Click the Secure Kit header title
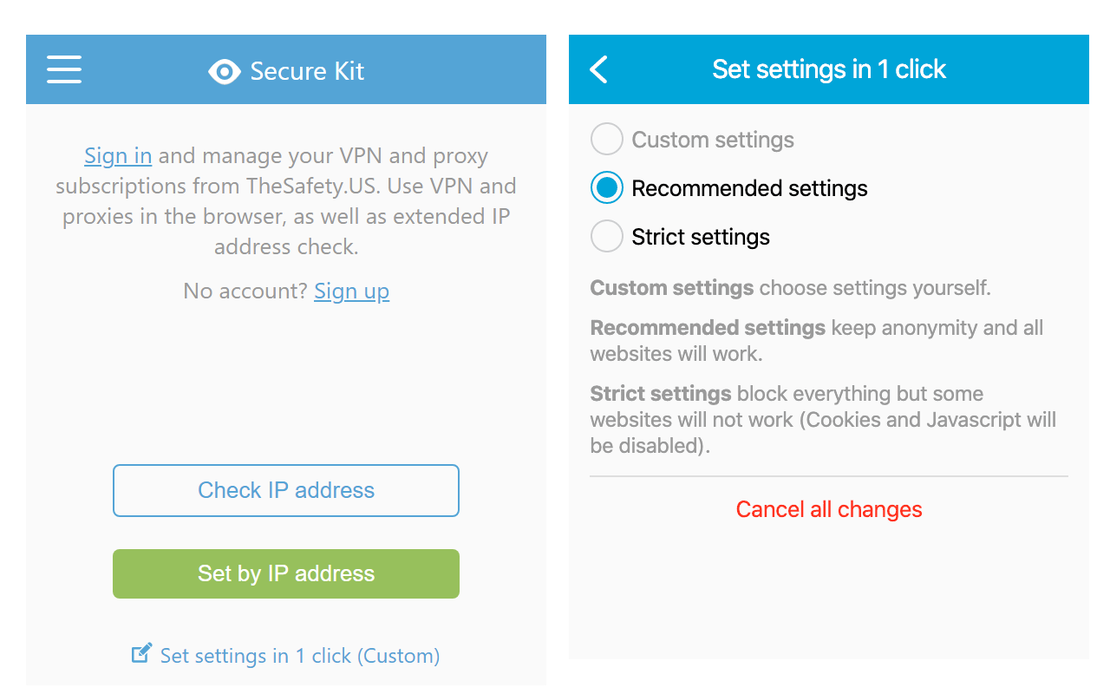 pos(306,71)
